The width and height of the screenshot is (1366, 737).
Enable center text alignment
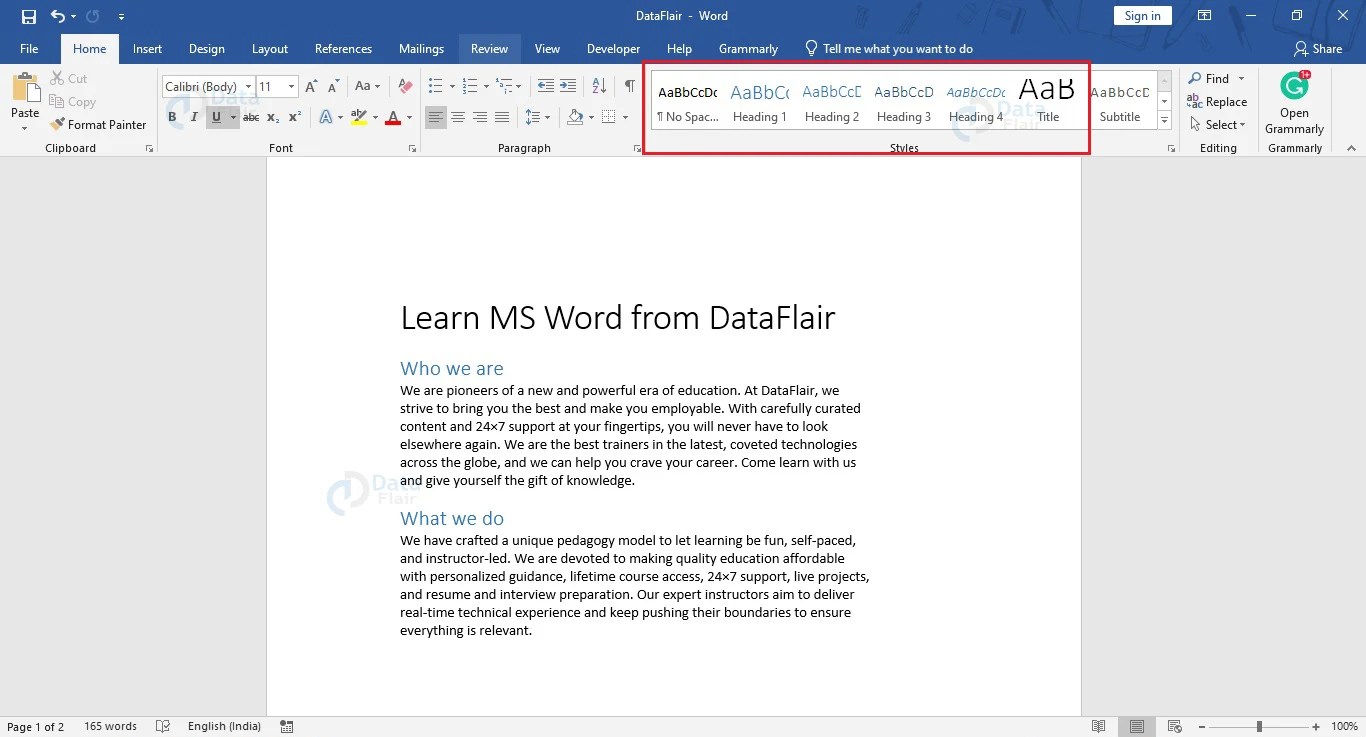(458, 117)
